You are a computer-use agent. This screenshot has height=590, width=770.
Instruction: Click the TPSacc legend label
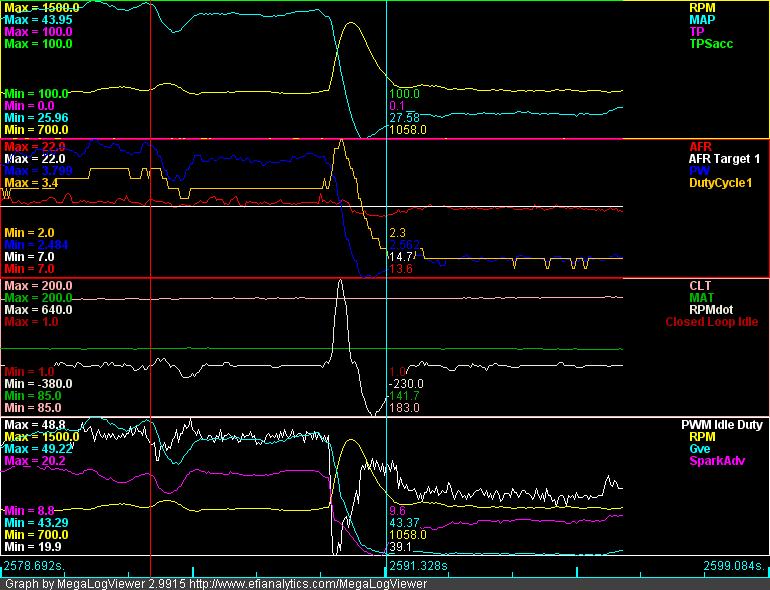click(711, 44)
